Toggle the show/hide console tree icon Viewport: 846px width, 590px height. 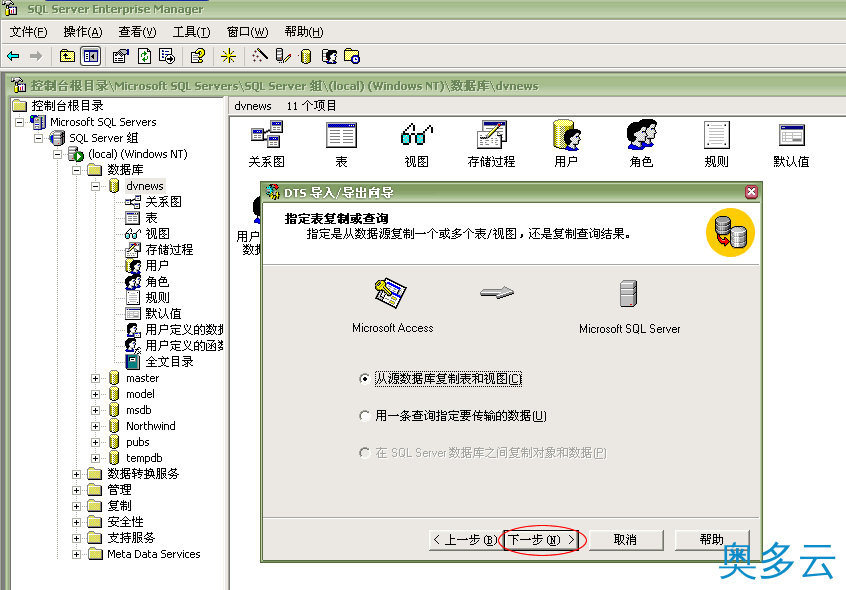click(x=91, y=56)
